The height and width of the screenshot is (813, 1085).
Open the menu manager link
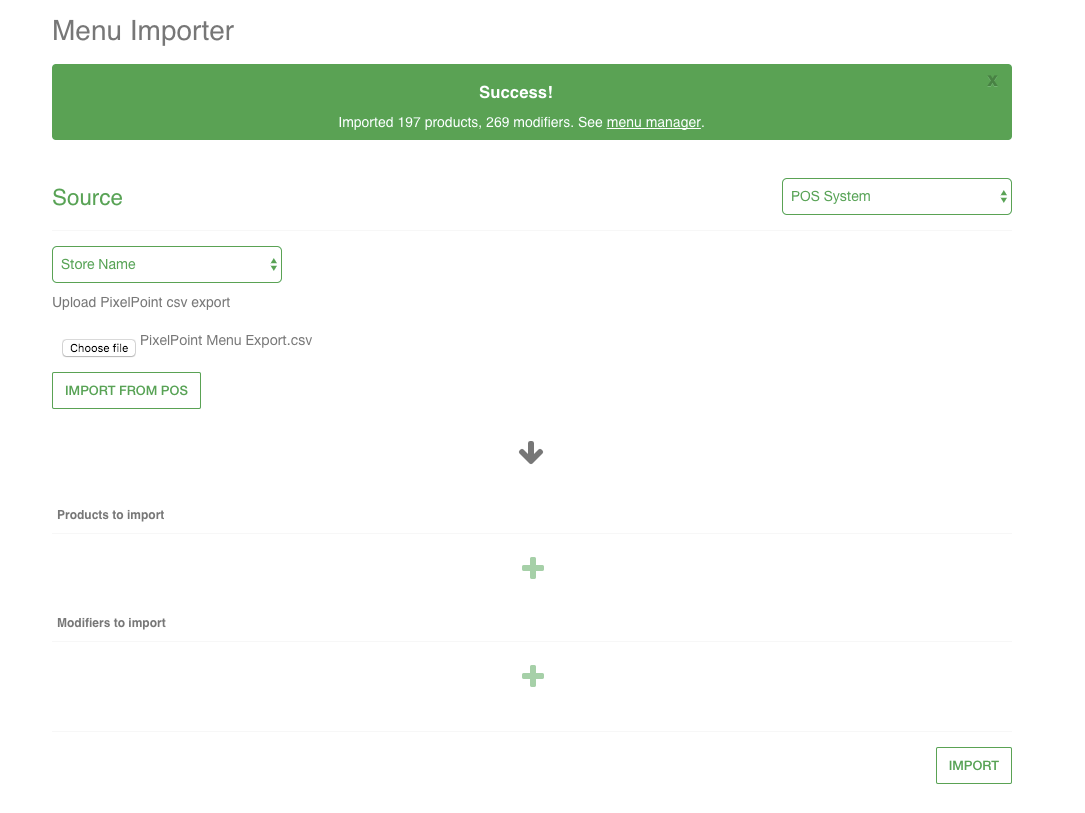pos(653,123)
